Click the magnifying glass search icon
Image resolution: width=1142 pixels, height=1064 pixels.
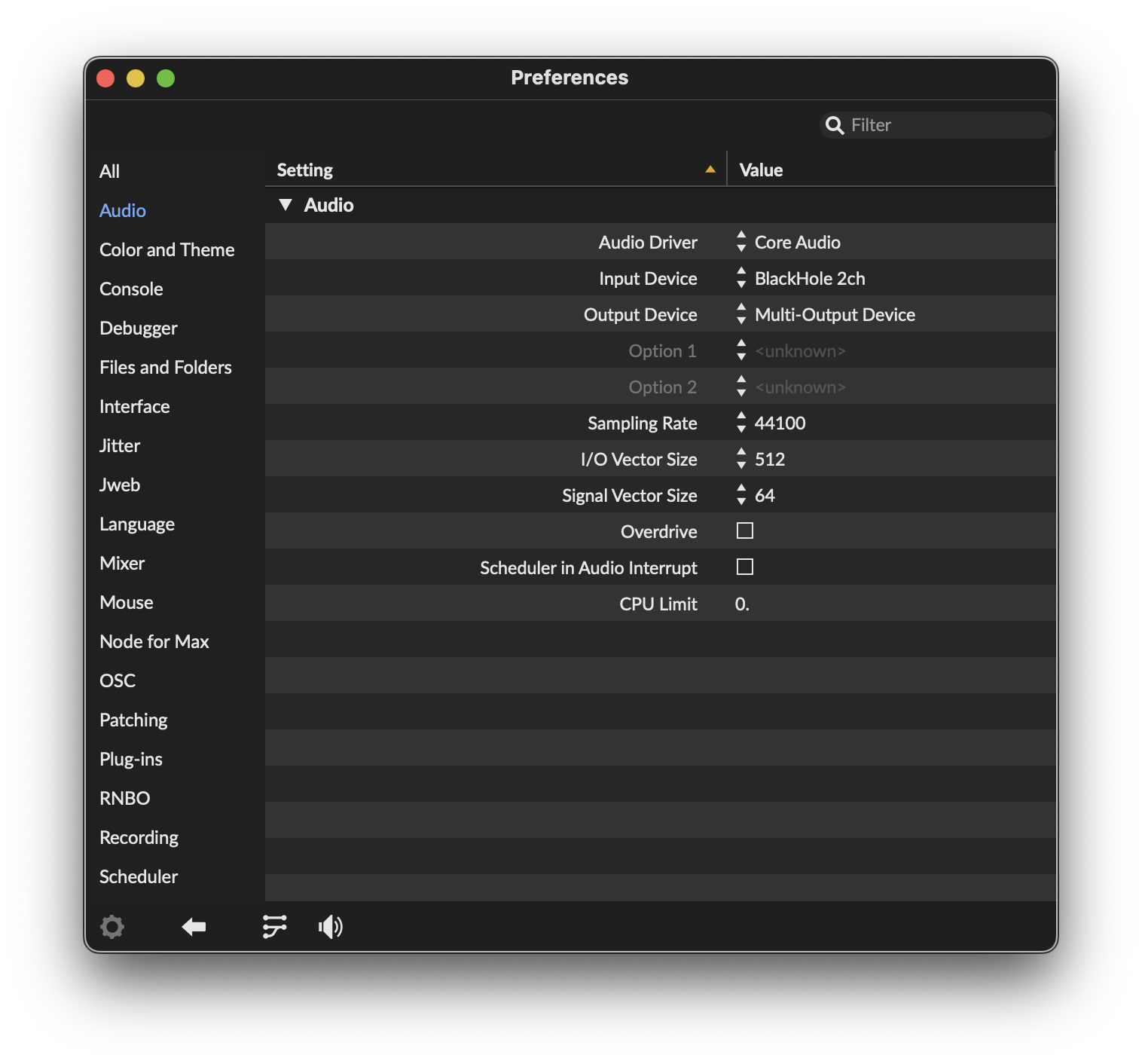[835, 125]
